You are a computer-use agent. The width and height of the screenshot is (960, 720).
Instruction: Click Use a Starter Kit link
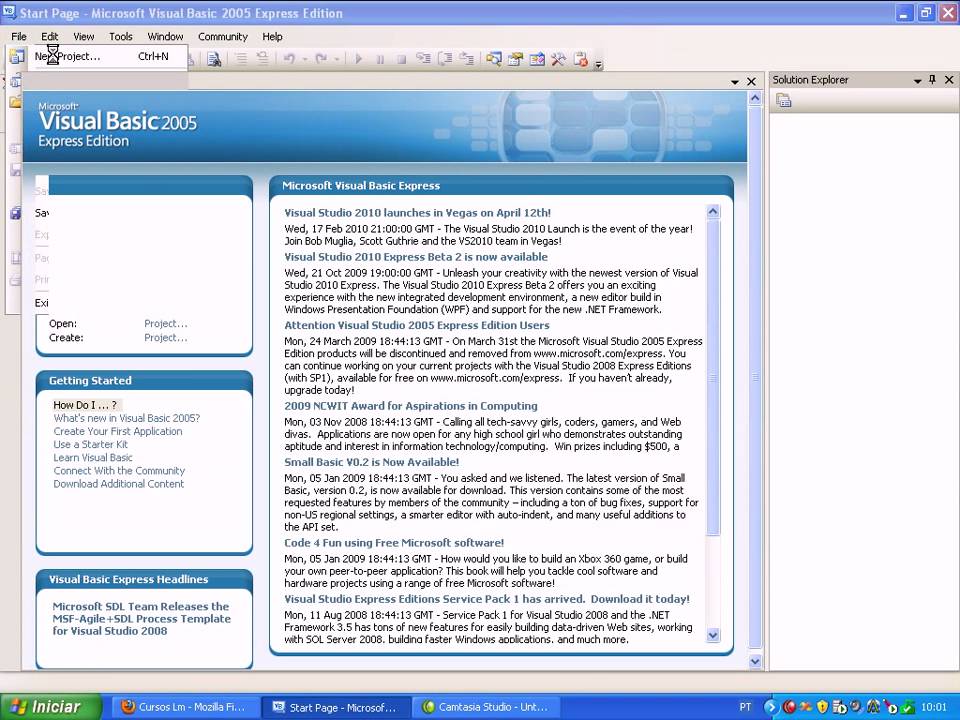pyautogui.click(x=91, y=444)
